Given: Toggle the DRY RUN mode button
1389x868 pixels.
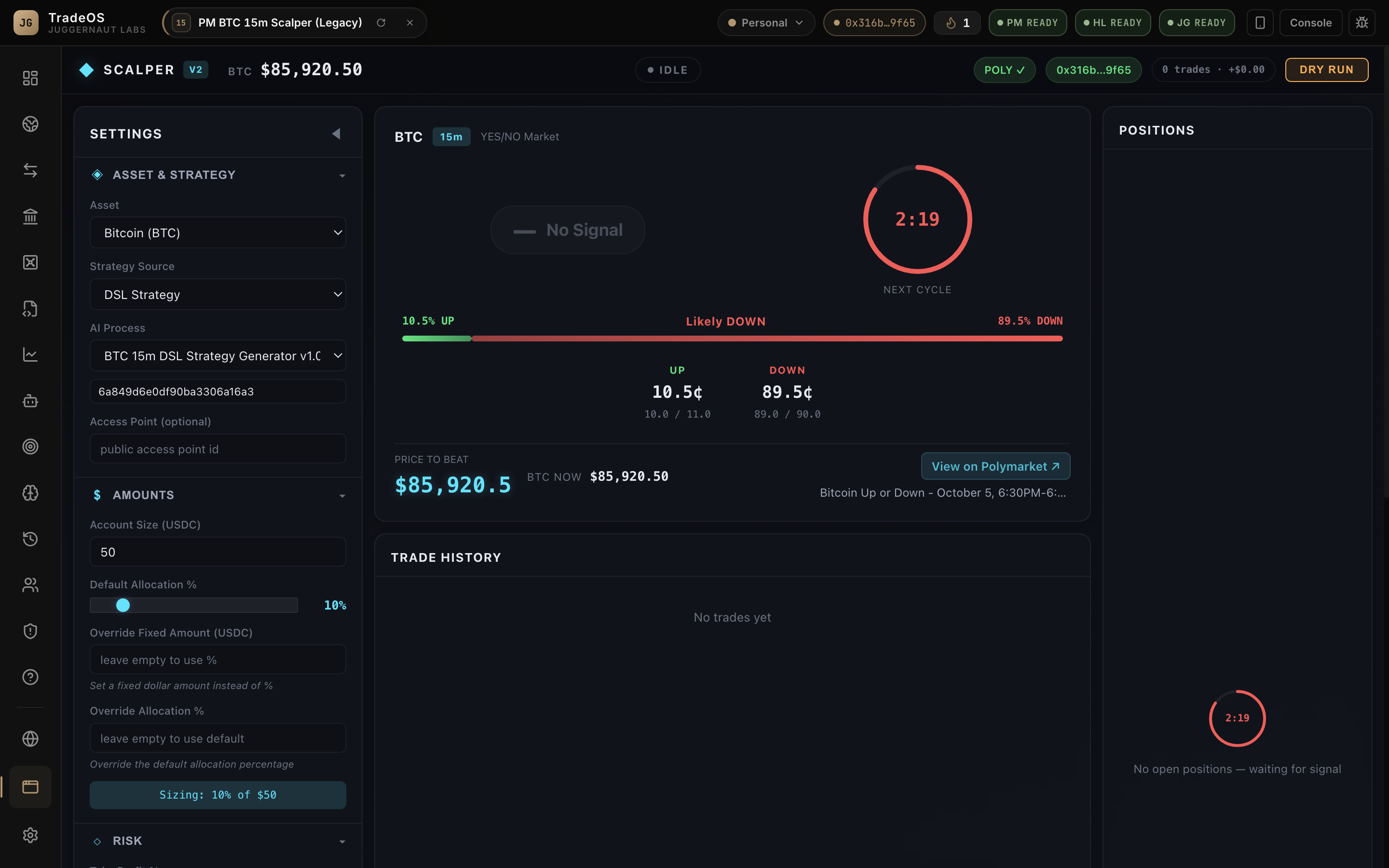Looking at the screenshot, I should pyautogui.click(x=1326, y=70).
